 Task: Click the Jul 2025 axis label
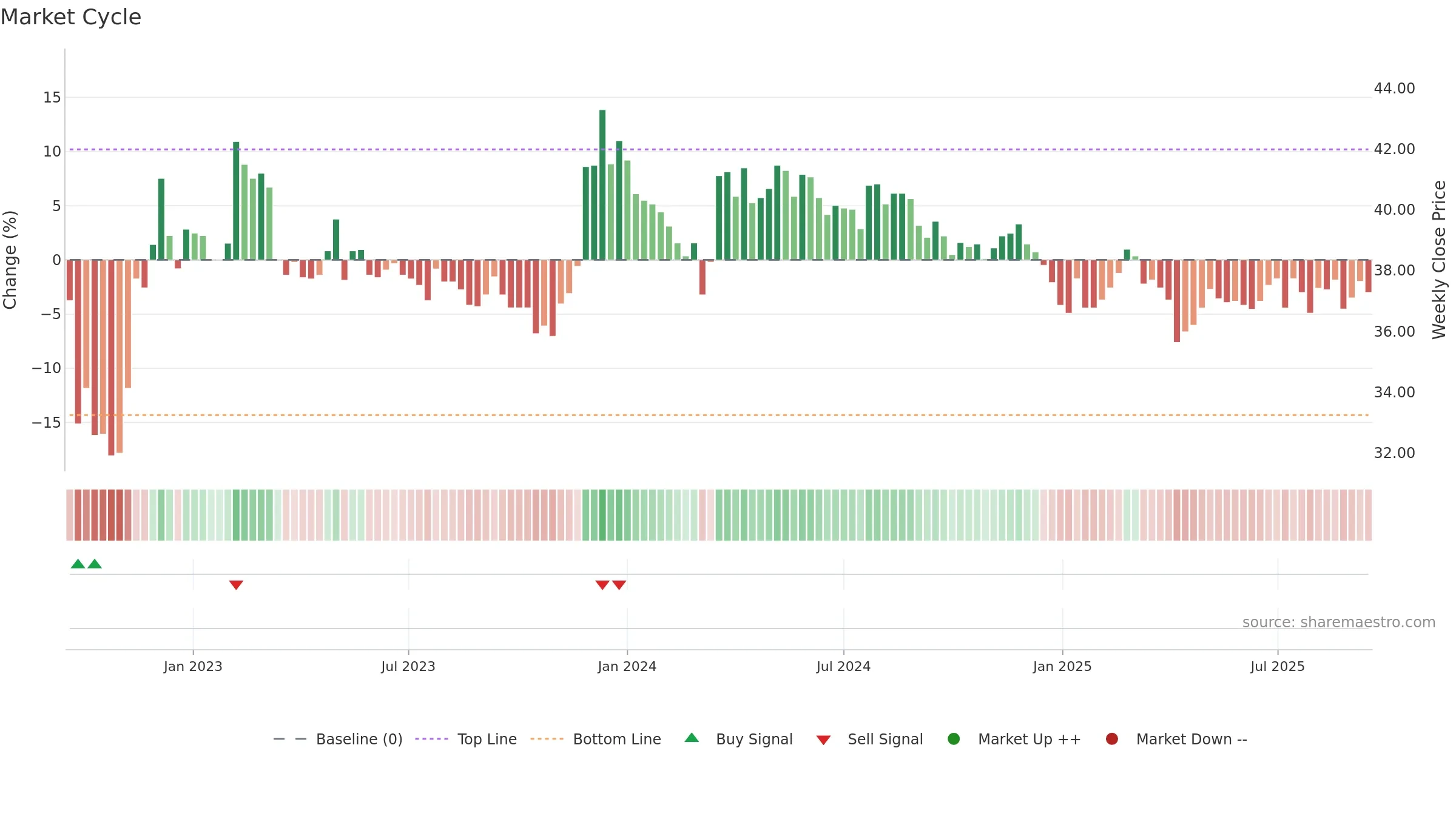[x=1278, y=666]
